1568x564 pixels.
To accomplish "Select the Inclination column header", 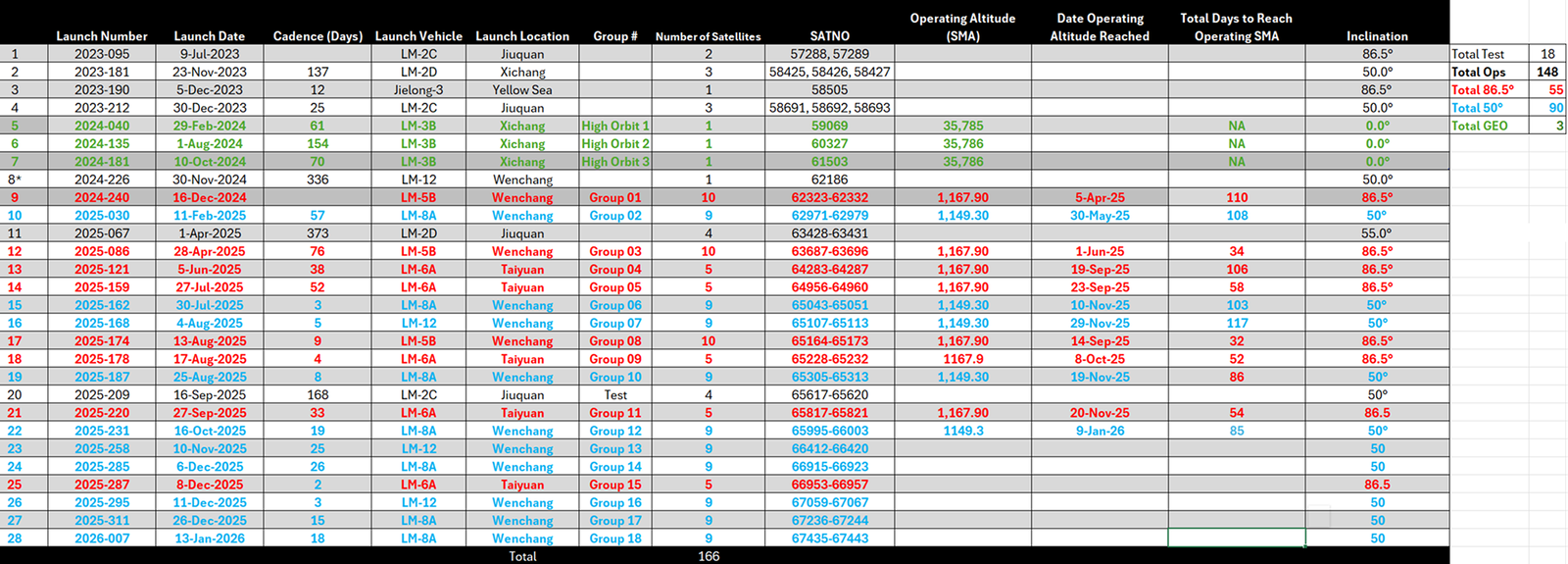I will pyautogui.click(x=1377, y=36).
